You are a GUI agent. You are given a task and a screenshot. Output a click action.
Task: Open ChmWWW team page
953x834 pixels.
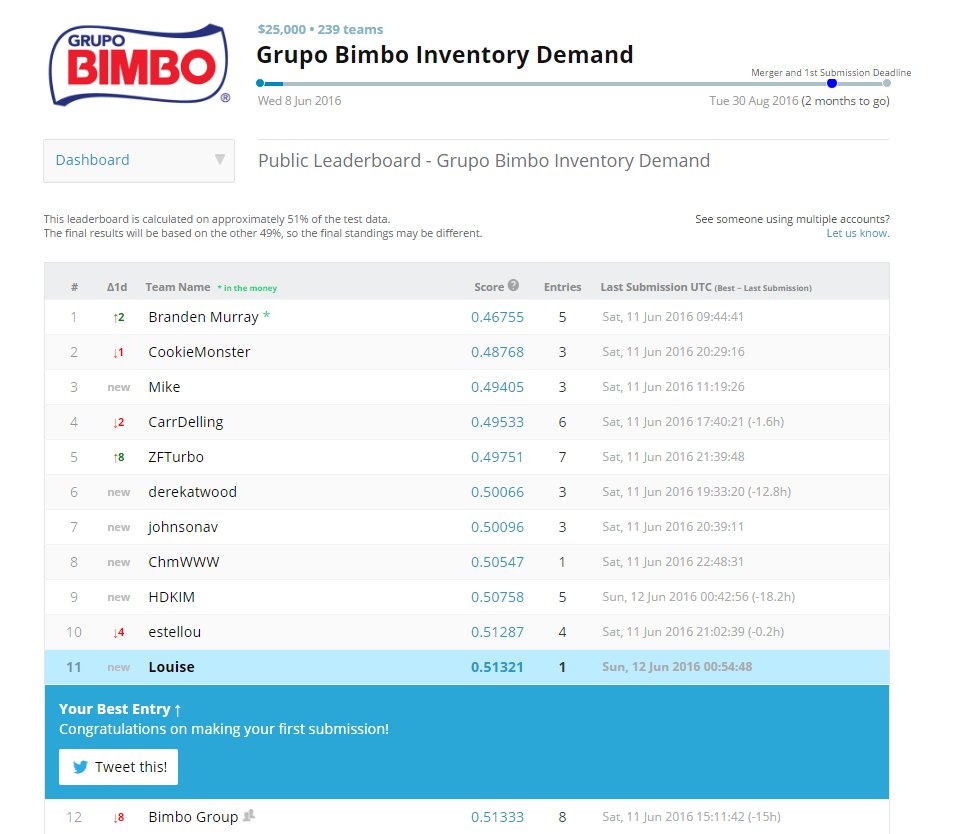184,562
